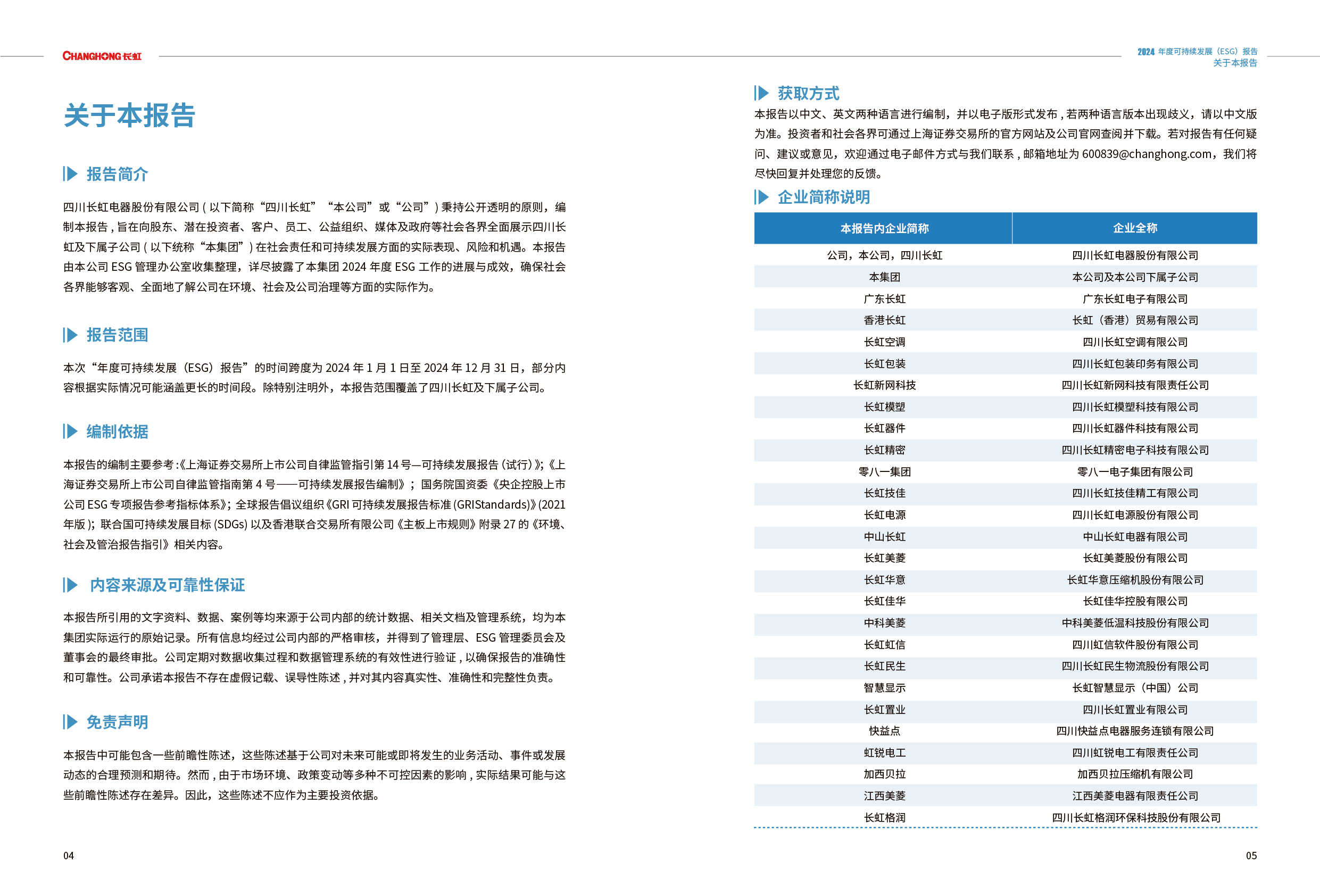Screen dimensions: 1320x896
Task: Click the main title 关于本报告
Action: (x=129, y=115)
